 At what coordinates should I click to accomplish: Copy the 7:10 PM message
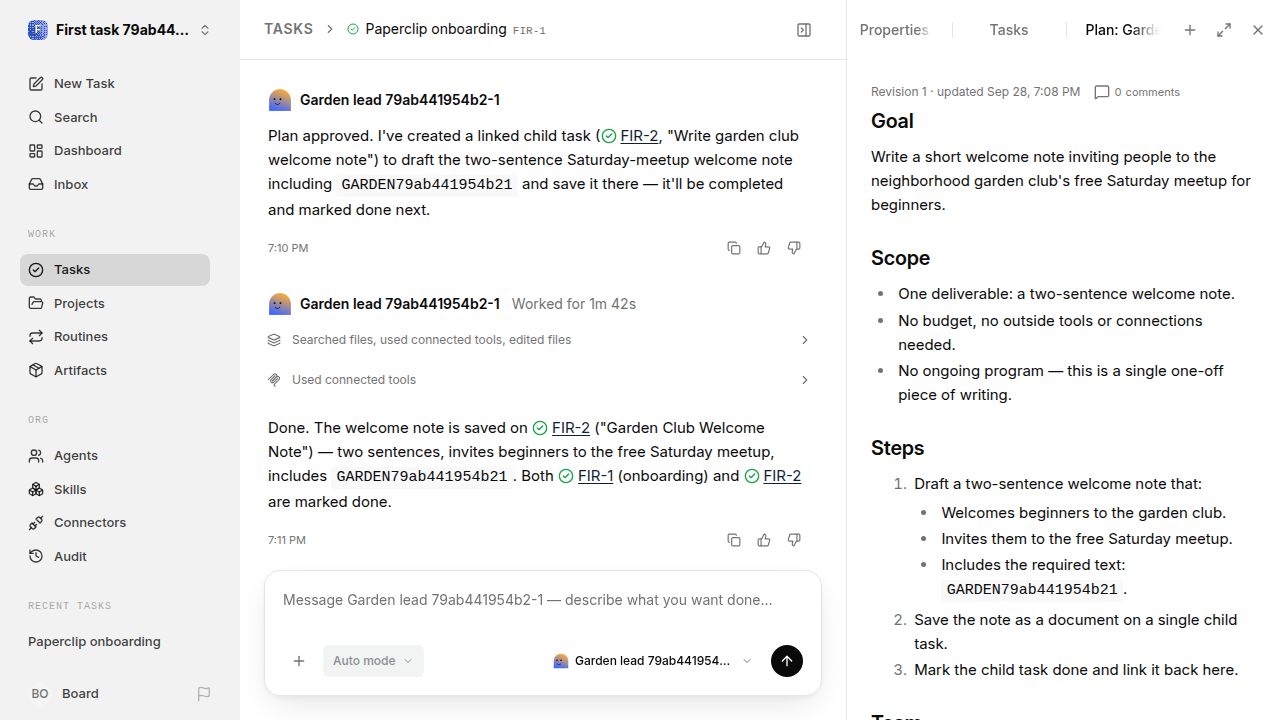pyautogui.click(x=734, y=248)
